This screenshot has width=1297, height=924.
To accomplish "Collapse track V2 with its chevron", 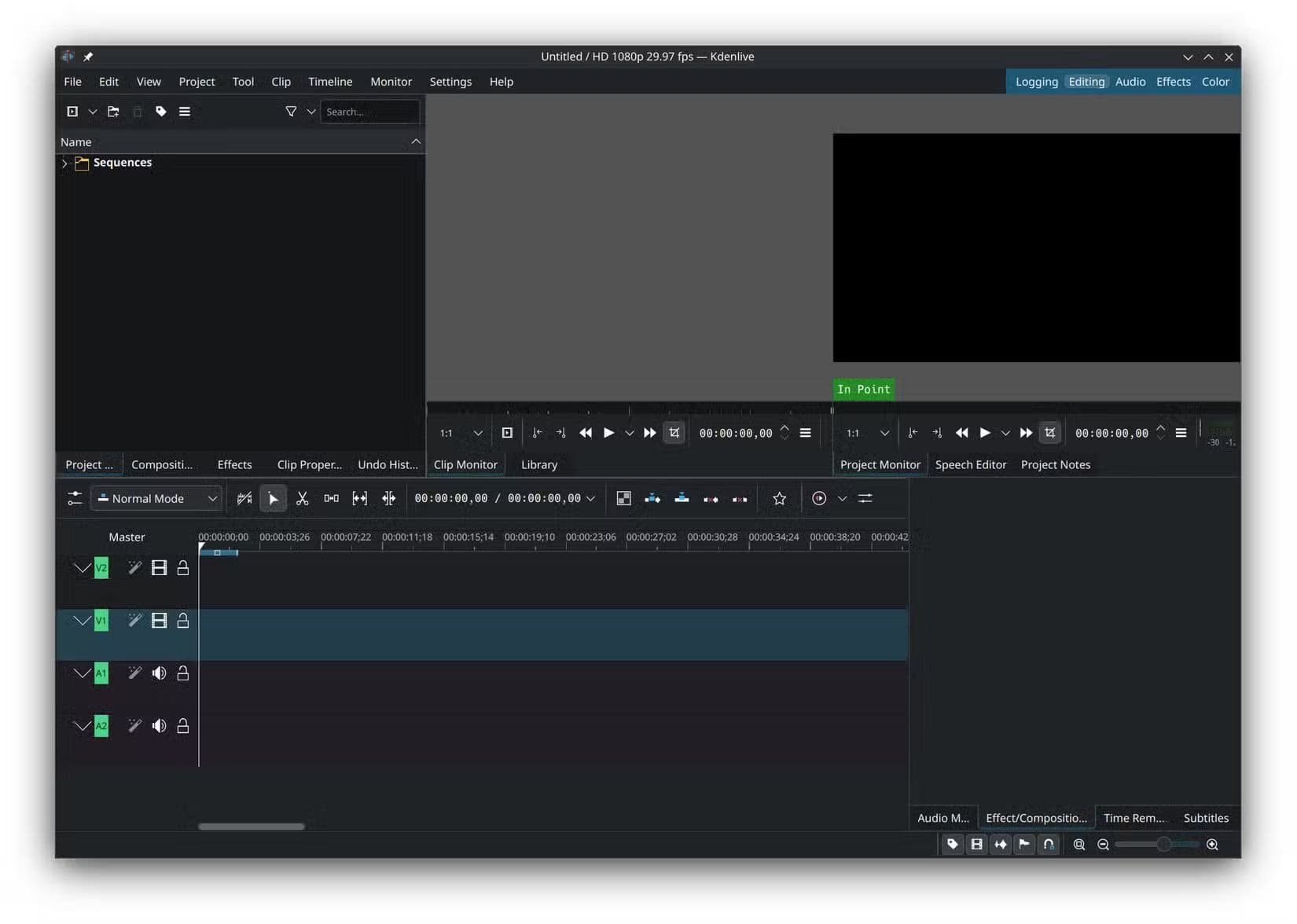I will pos(83,567).
